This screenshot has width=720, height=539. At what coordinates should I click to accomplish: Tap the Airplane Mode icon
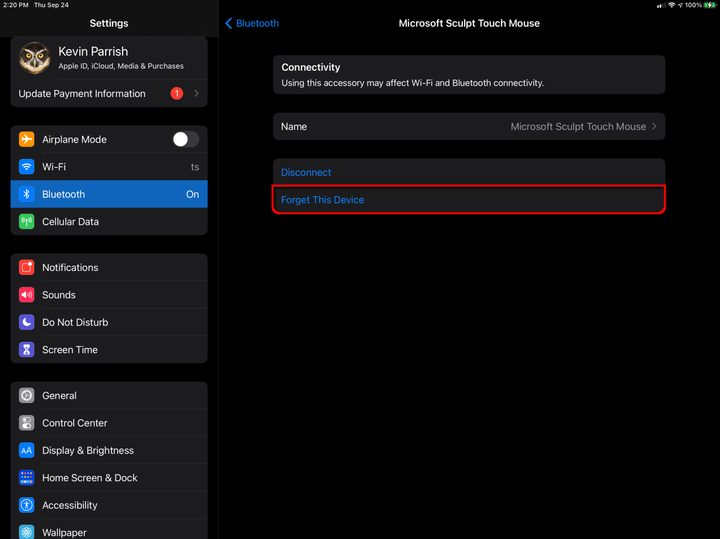coord(27,139)
